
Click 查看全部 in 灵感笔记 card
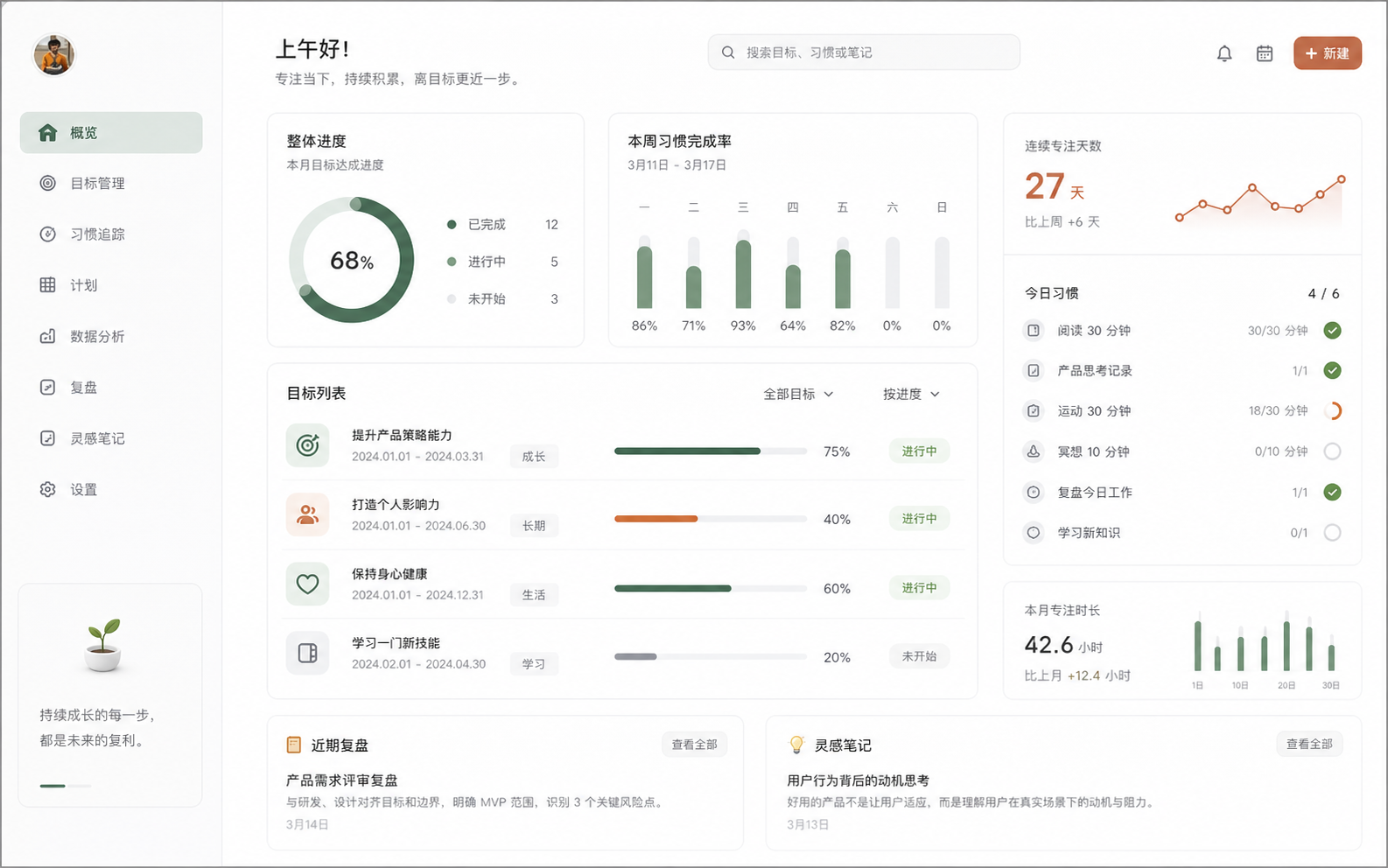[x=1309, y=744]
